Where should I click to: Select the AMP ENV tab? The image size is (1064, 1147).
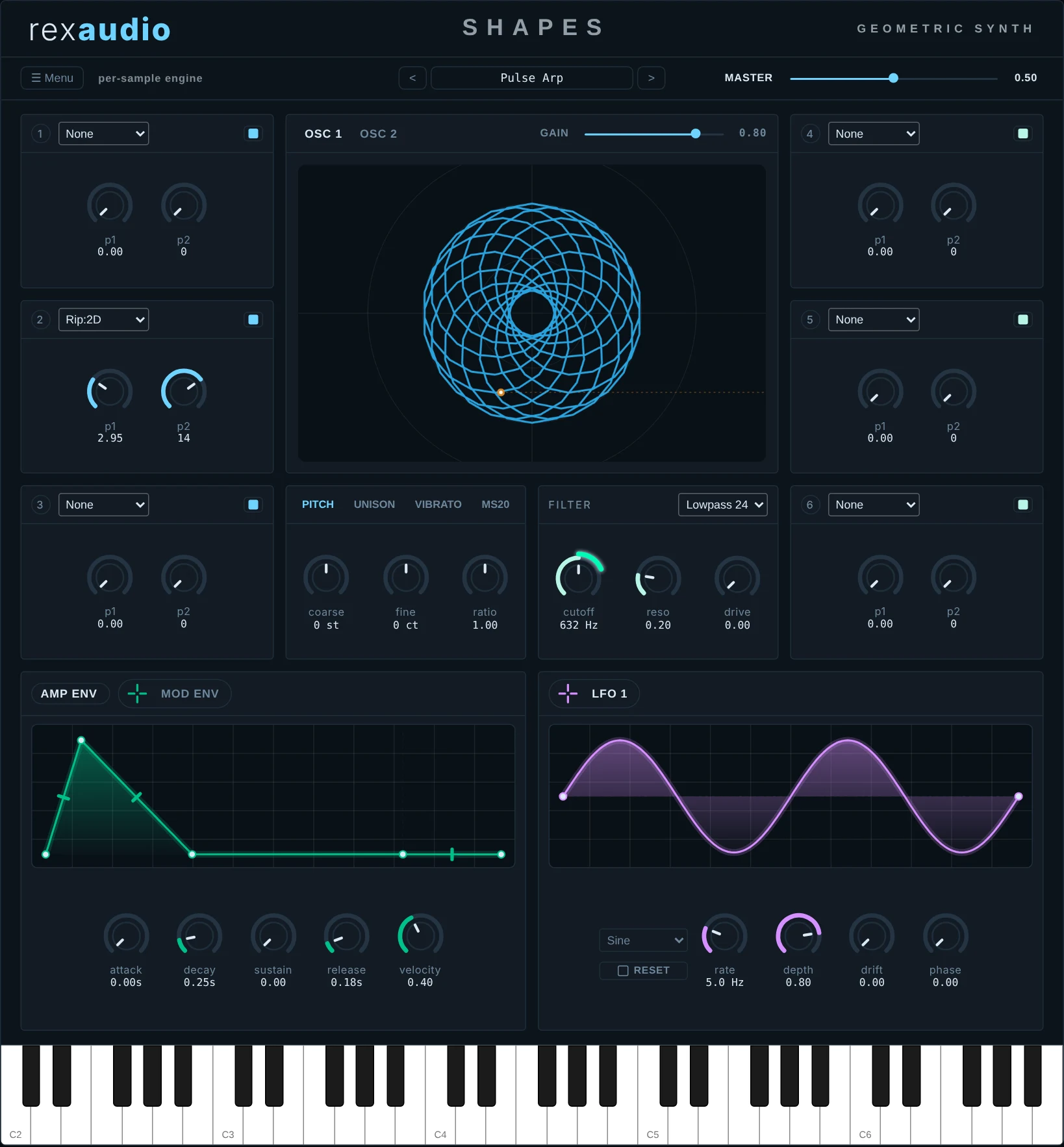click(69, 693)
